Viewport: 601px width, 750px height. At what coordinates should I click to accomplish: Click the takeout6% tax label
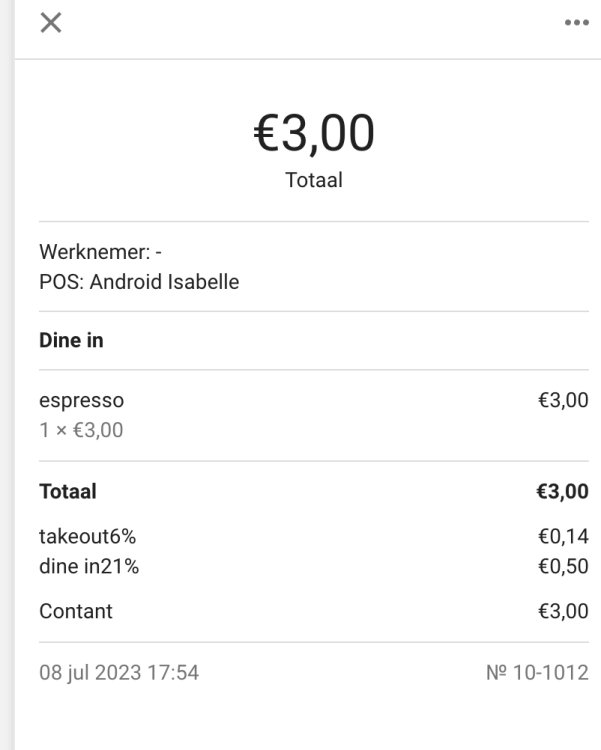(88, 538)
